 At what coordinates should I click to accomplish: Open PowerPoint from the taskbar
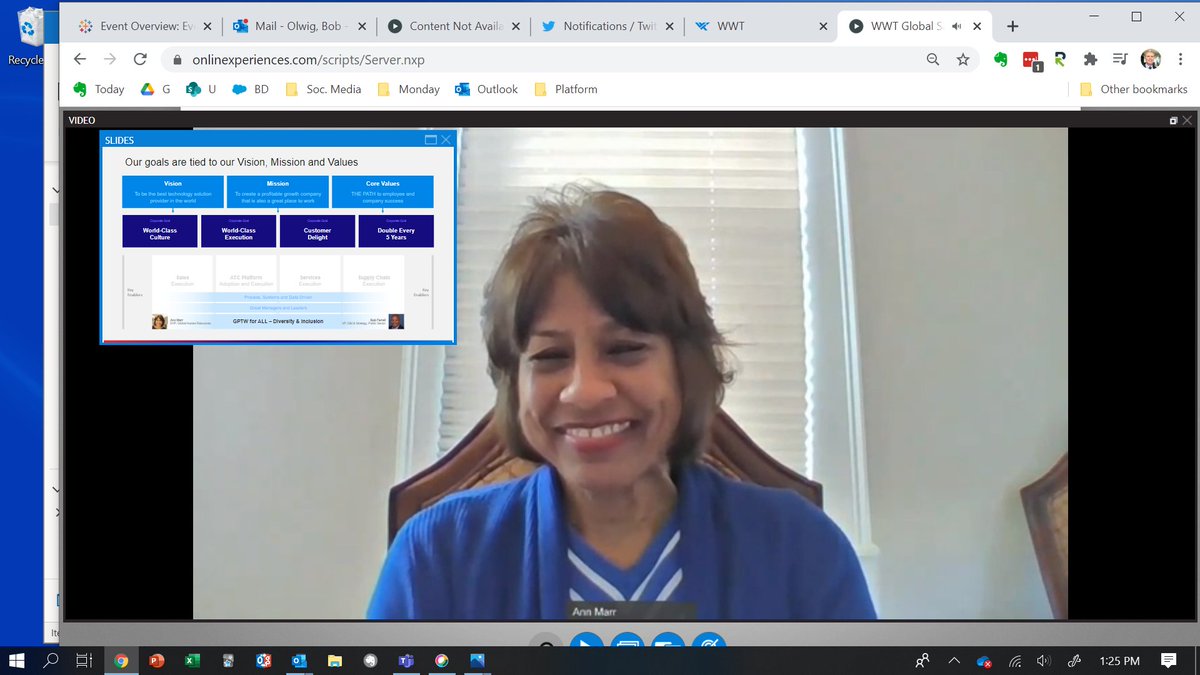pyautogui.click(x=157, y=660)
